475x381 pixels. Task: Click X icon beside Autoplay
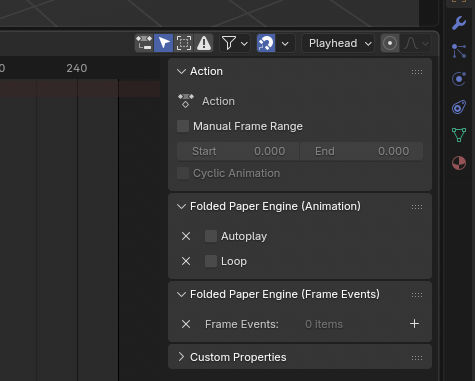[186, 236]
